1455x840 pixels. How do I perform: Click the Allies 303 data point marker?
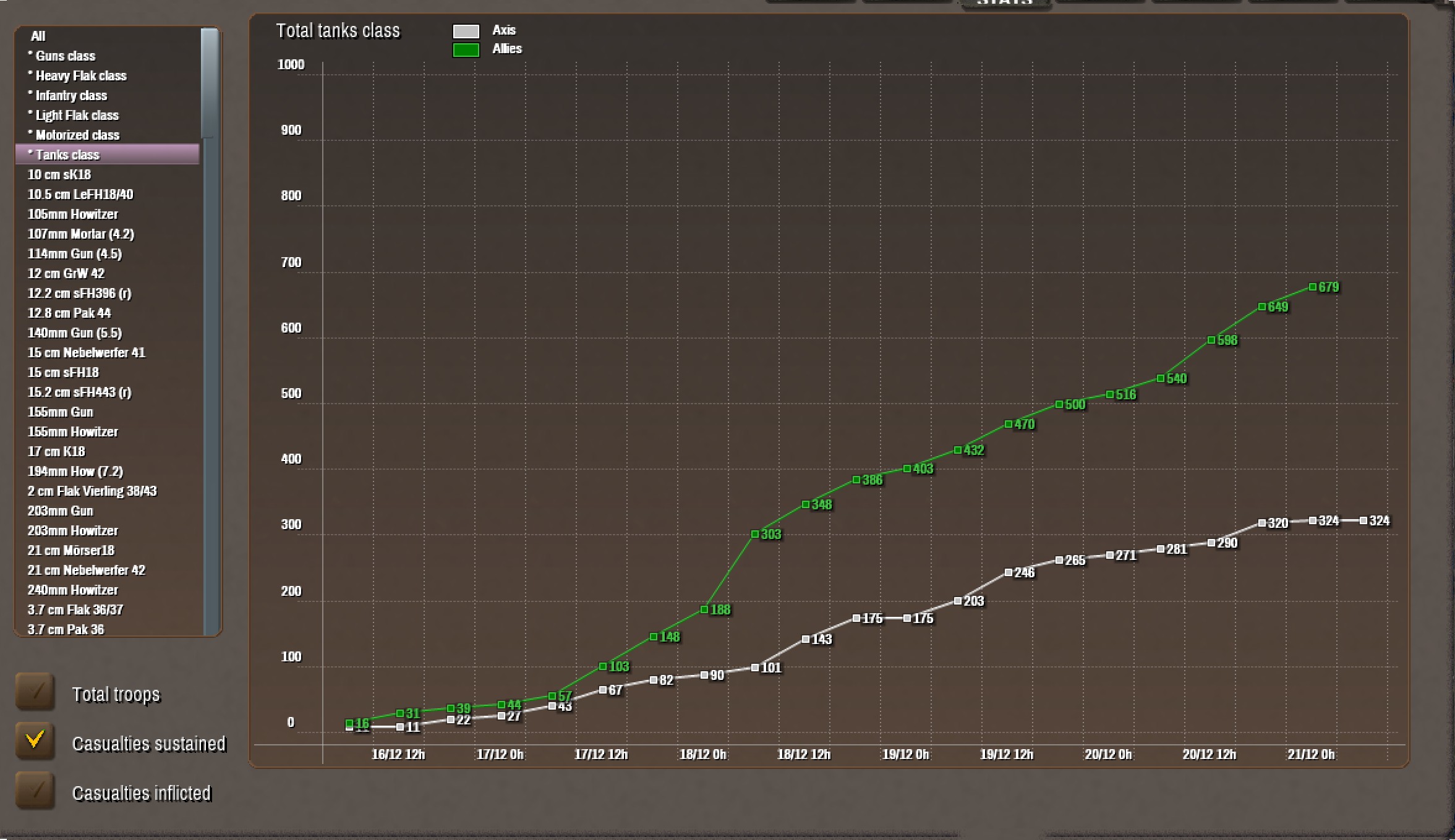click(754, 534)
